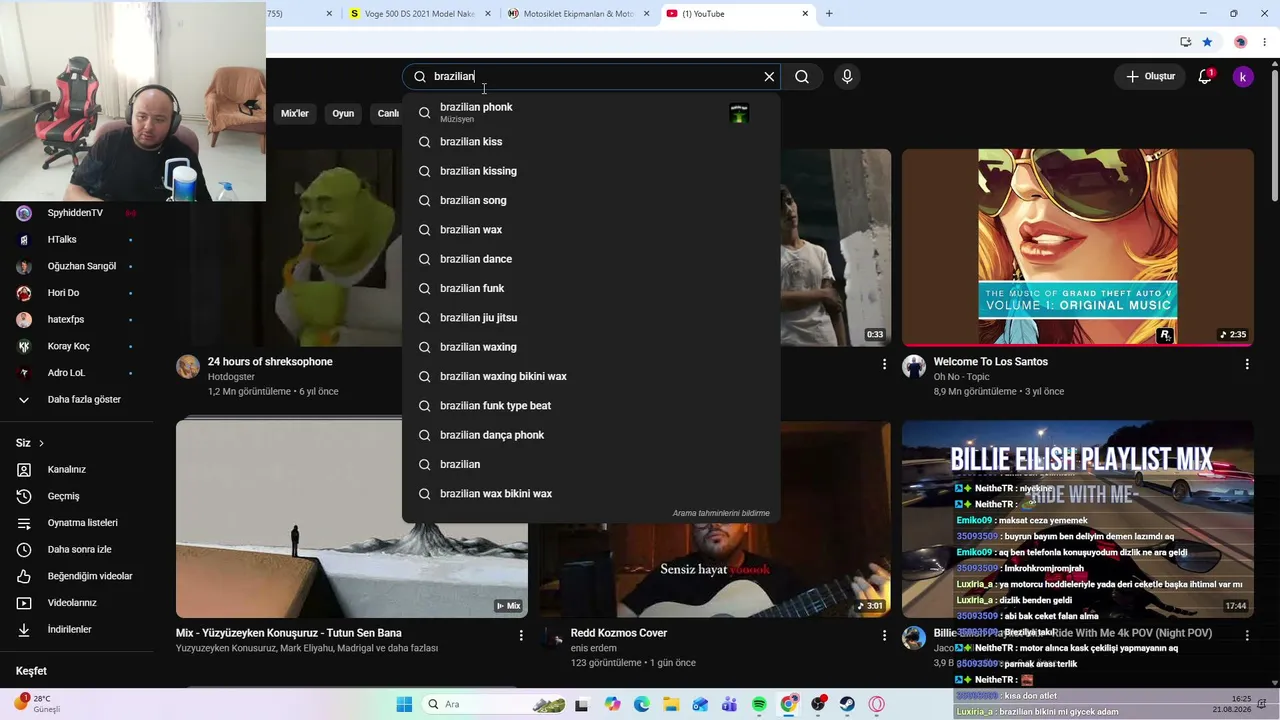
Task: Open the Windows Start menu
Action: (404, 704)
